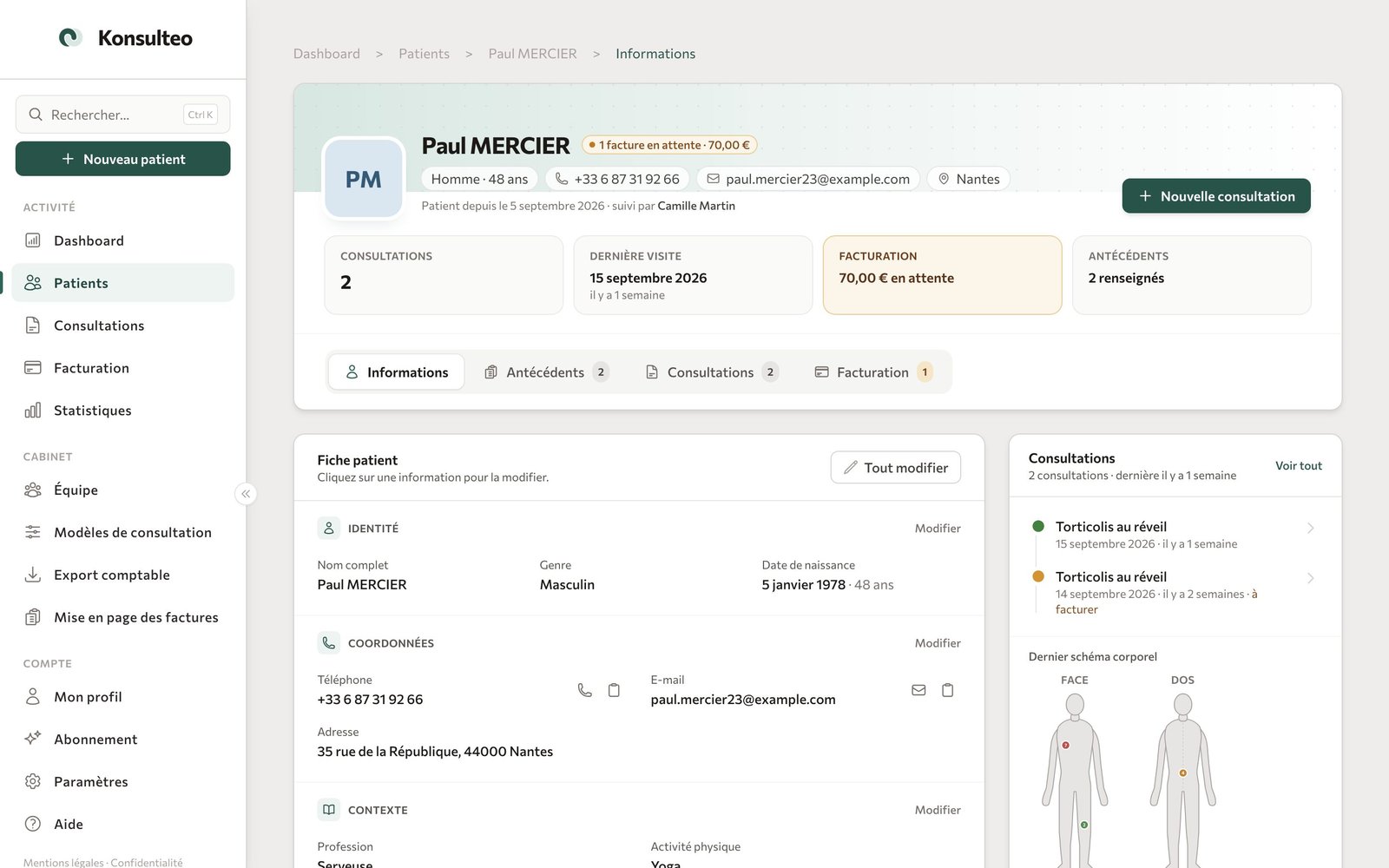Switch to the Facturation tab
Screen dimensions: 1389x868
873,372
